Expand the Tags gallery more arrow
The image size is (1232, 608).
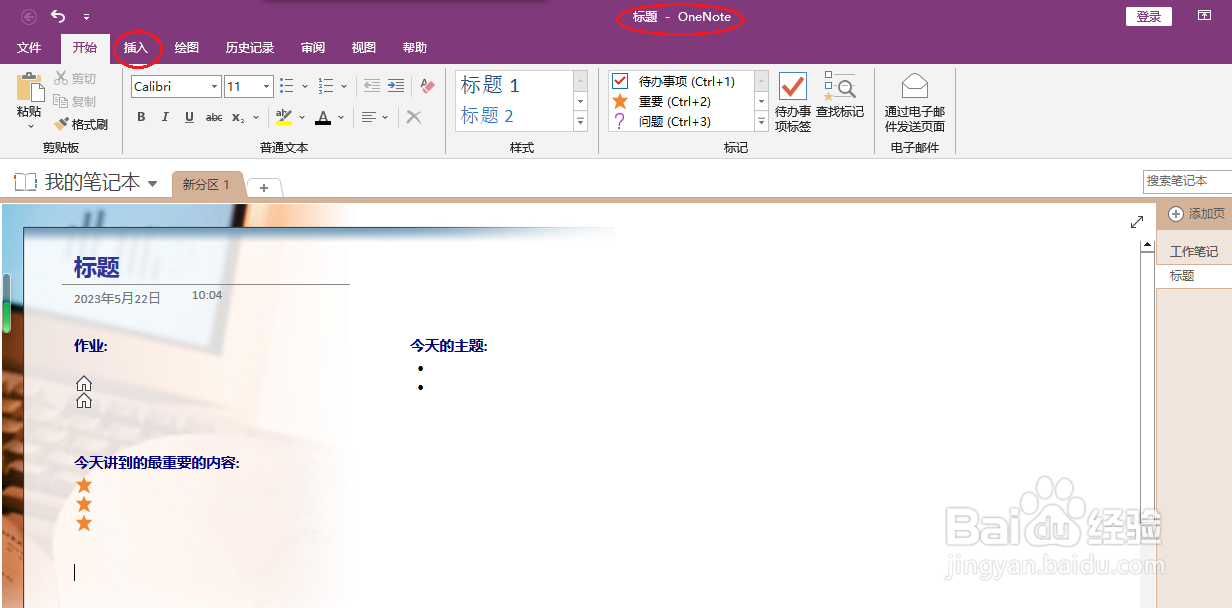(762, 122)
